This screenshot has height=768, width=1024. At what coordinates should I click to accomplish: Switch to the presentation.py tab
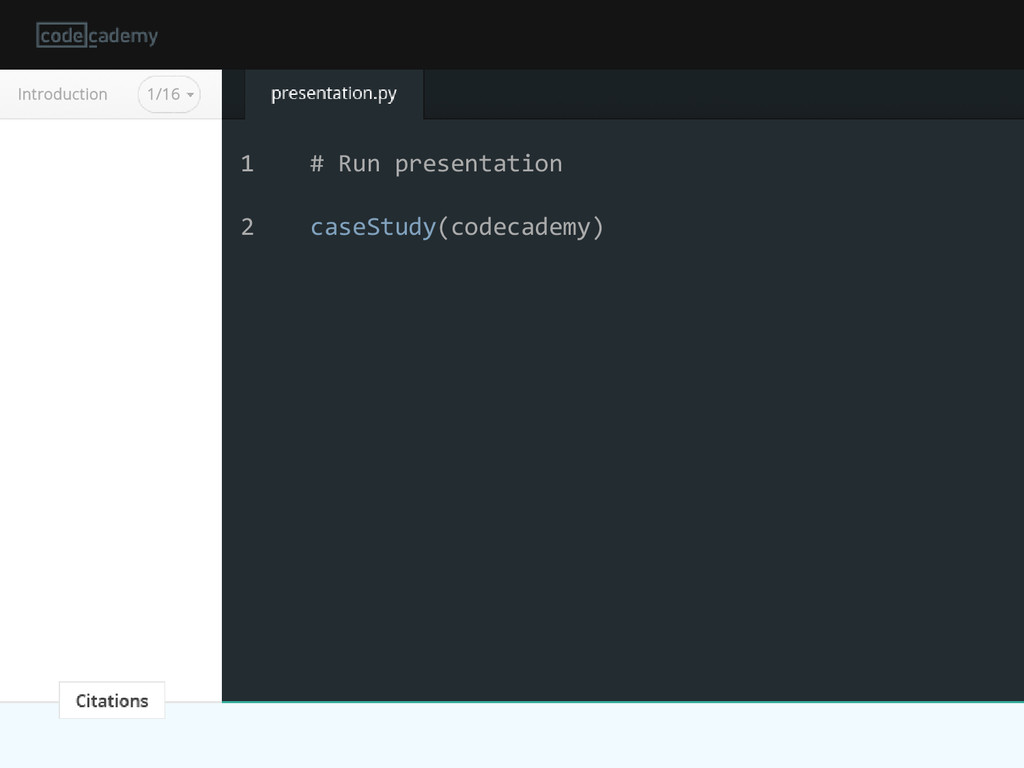[334, 93]
